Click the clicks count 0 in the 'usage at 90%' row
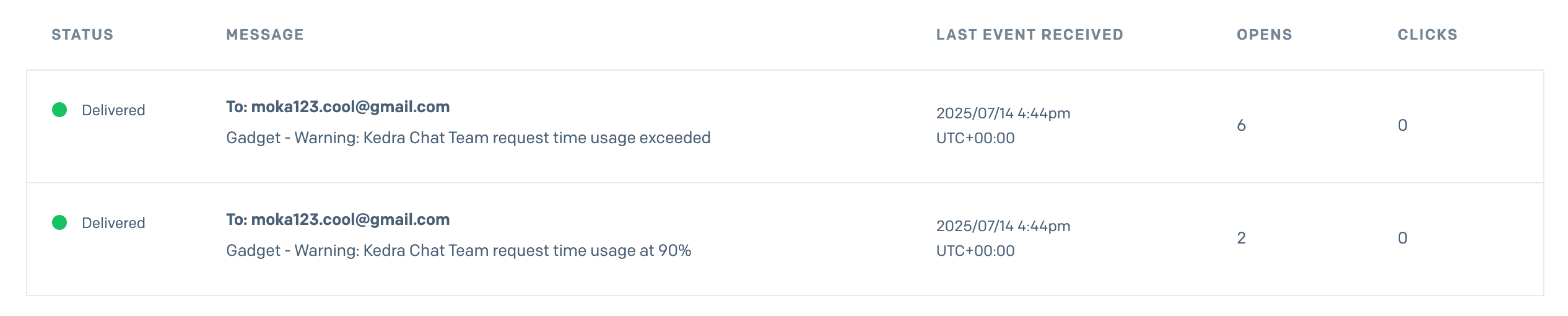 (1403, 238)
